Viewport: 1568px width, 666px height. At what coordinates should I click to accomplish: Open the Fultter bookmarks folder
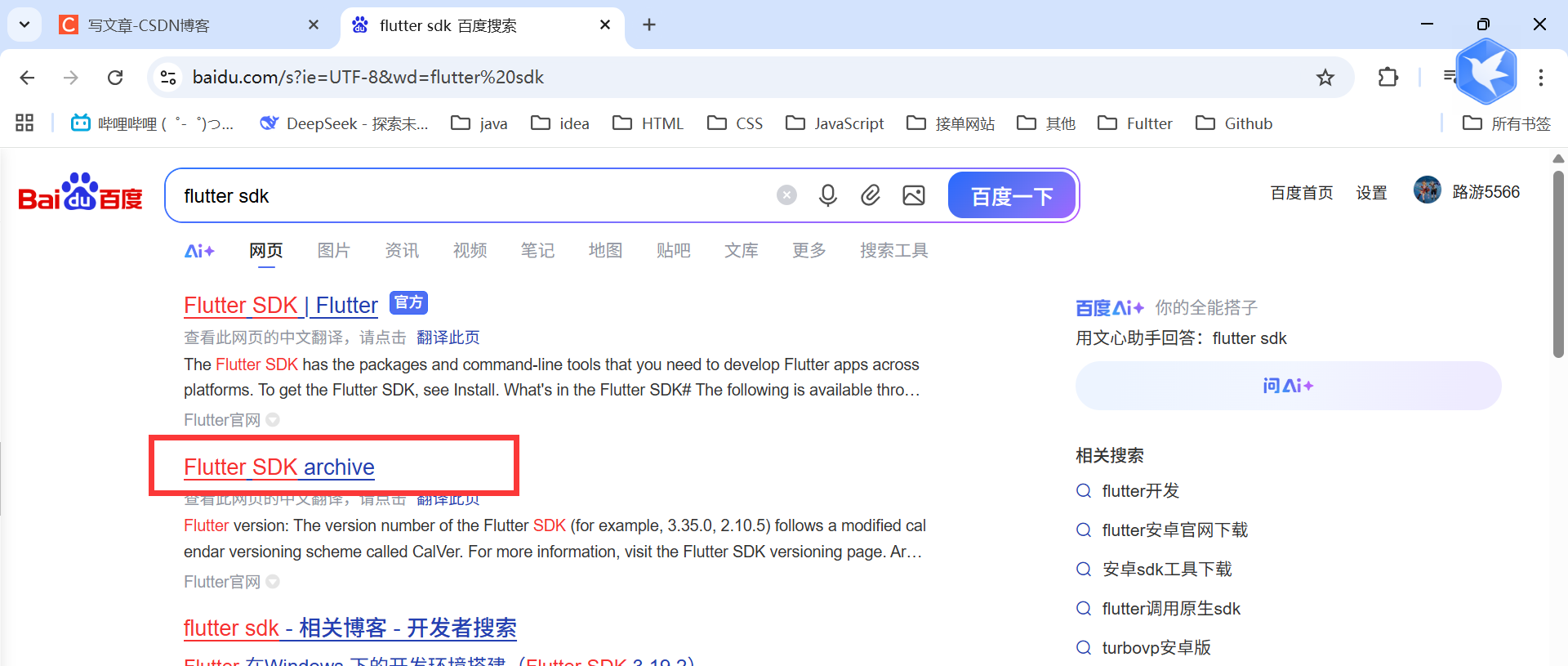pos(1135,123)
